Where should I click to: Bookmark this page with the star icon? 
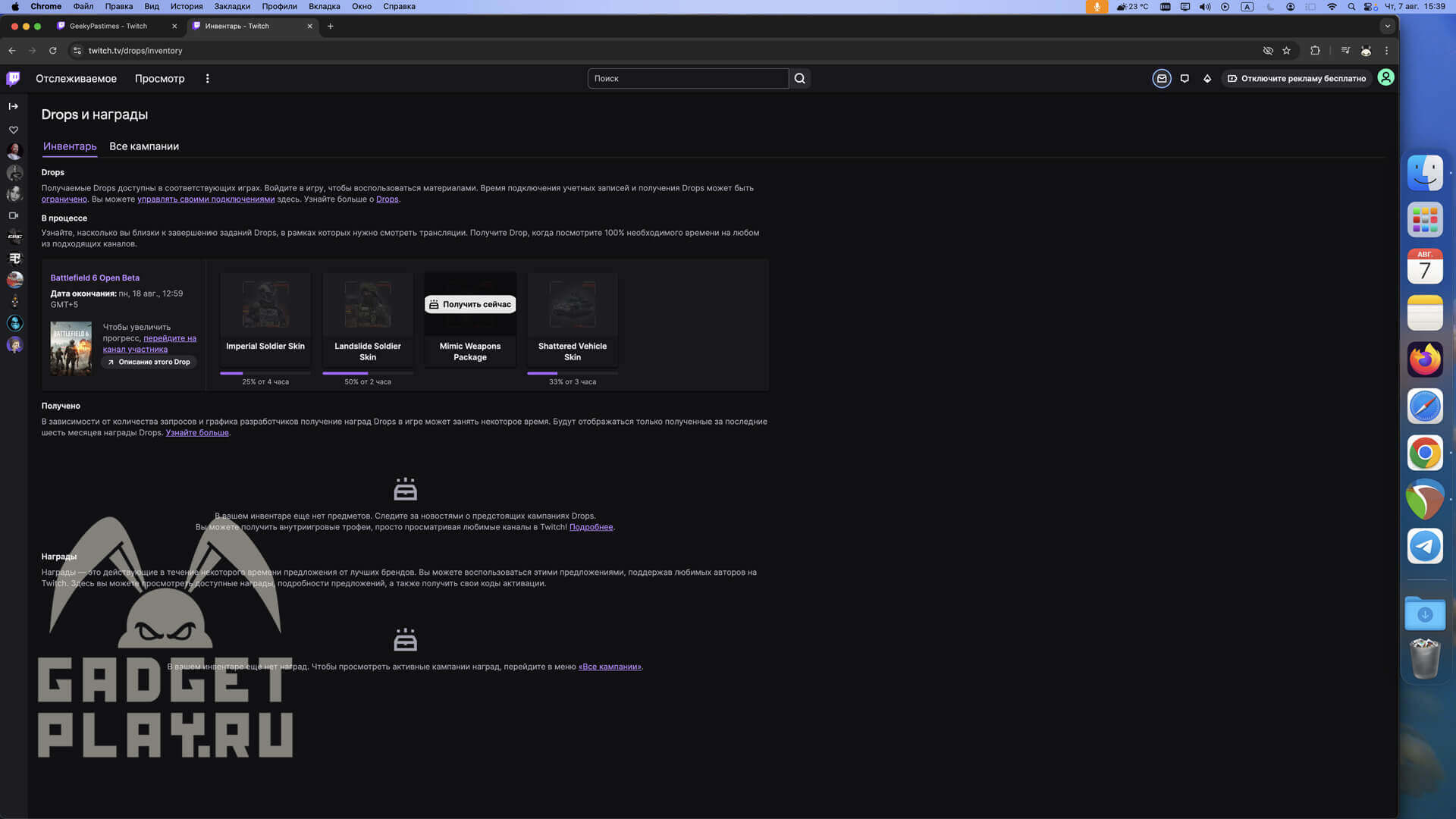coord(1286,51)
